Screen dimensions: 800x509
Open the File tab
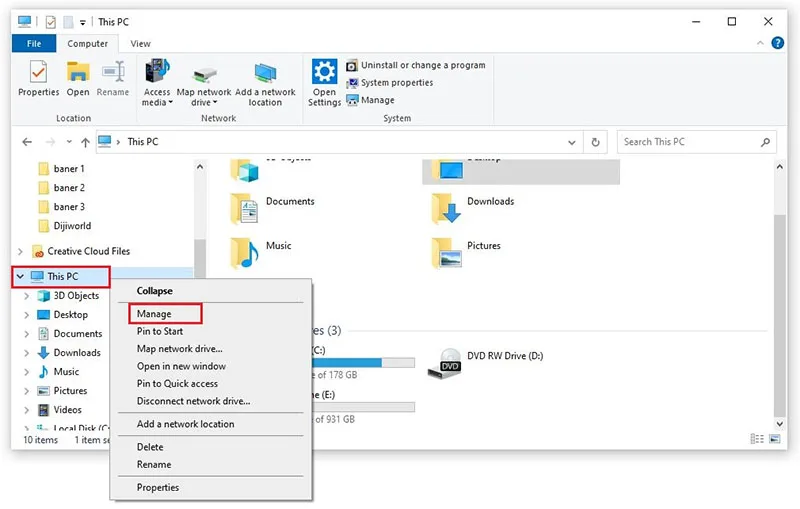pos(34,44)
